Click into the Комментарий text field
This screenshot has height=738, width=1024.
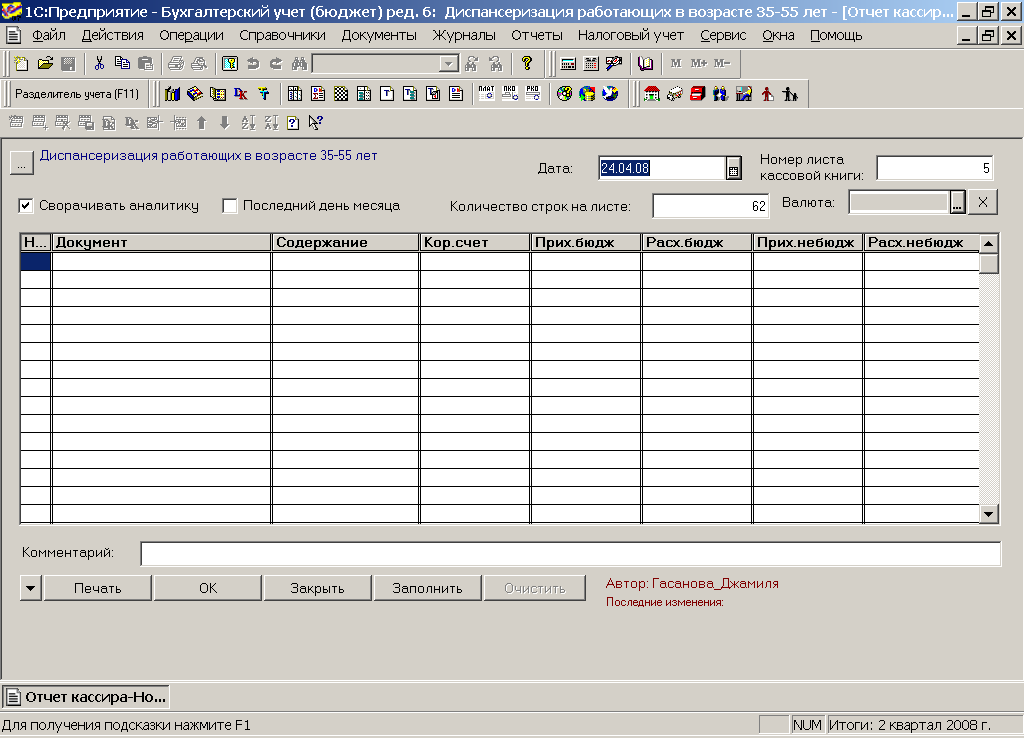[x=570, y=554]
